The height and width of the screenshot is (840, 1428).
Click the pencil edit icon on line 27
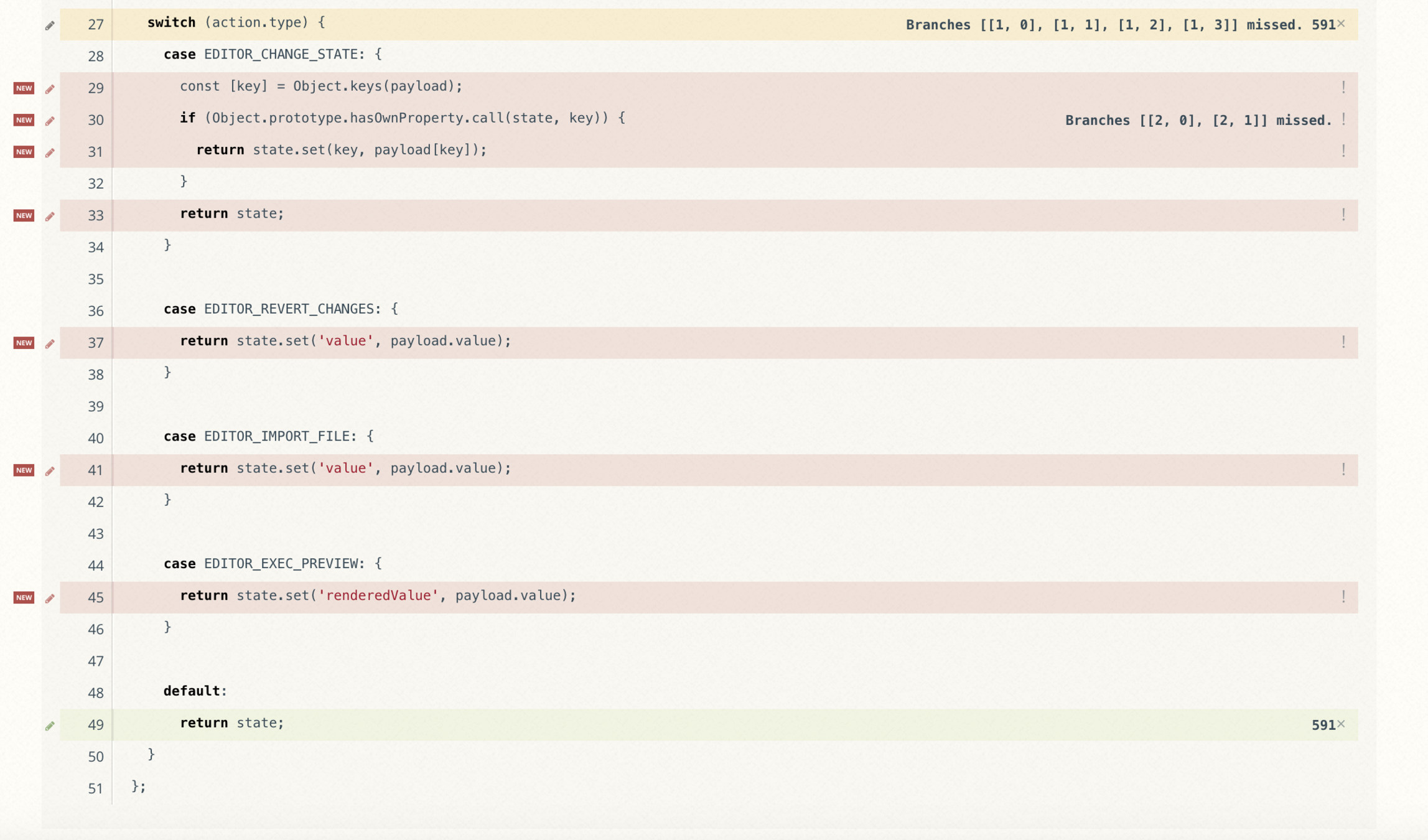(x=50, y=26)
